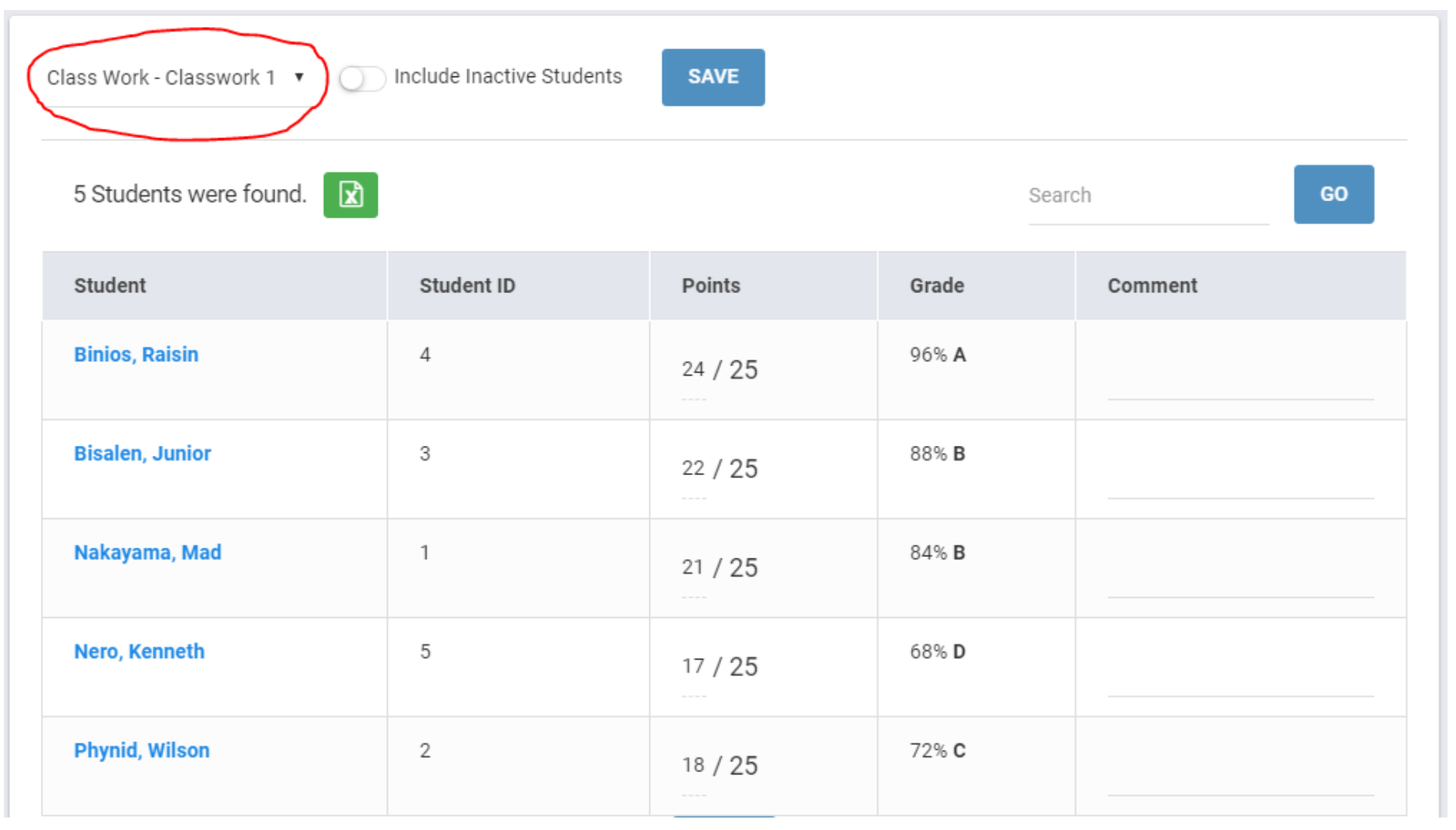Edit points field showing 24 for Binios
Screen dimensions: 1456x830
click(x=693, y=370)
